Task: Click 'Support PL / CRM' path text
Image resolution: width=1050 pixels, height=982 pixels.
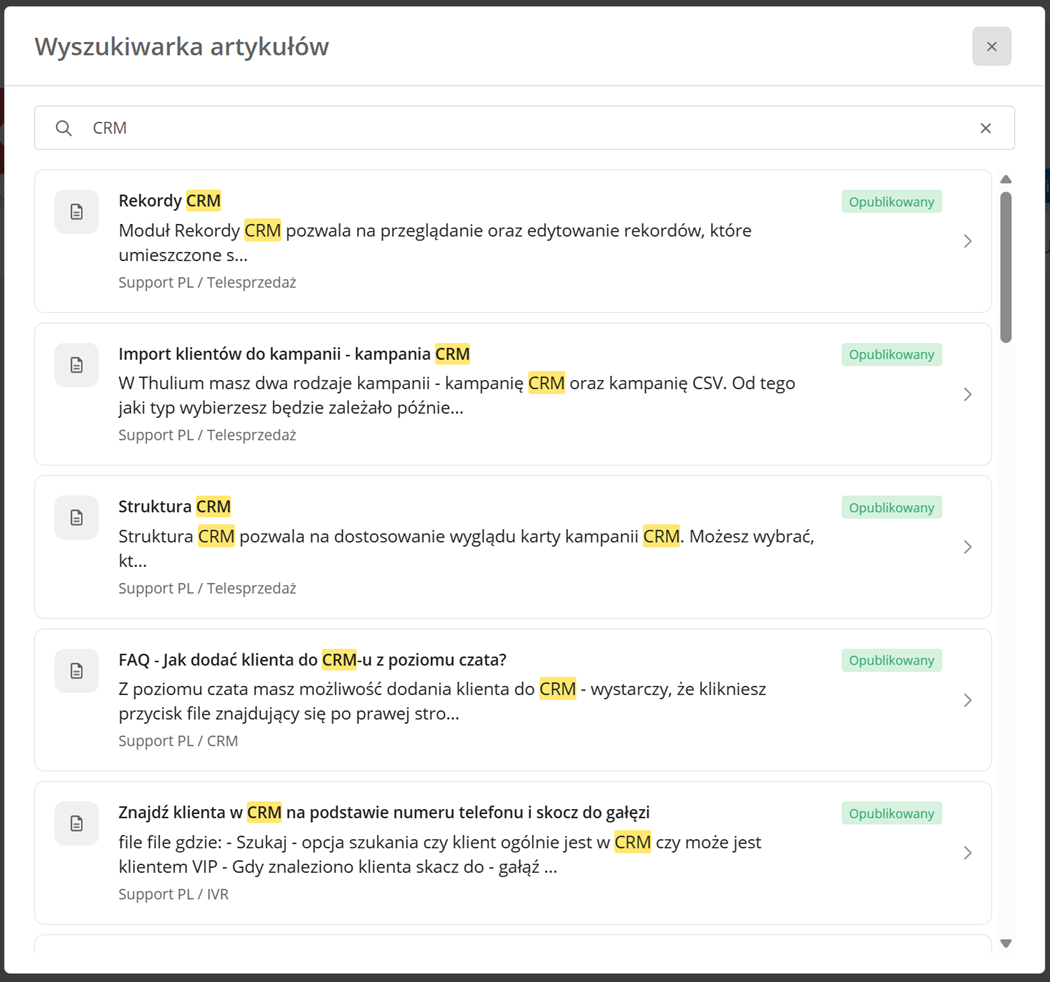Action: (178, 741)
